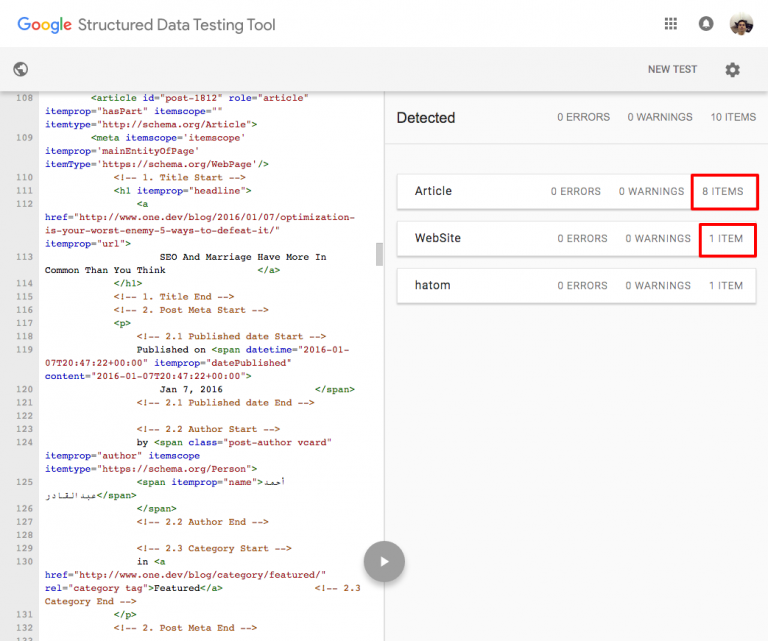Click the 'SEO And Marriage Have More In' text
The width and height of the screenshot is (768, 641).
[x=243, y=257]
